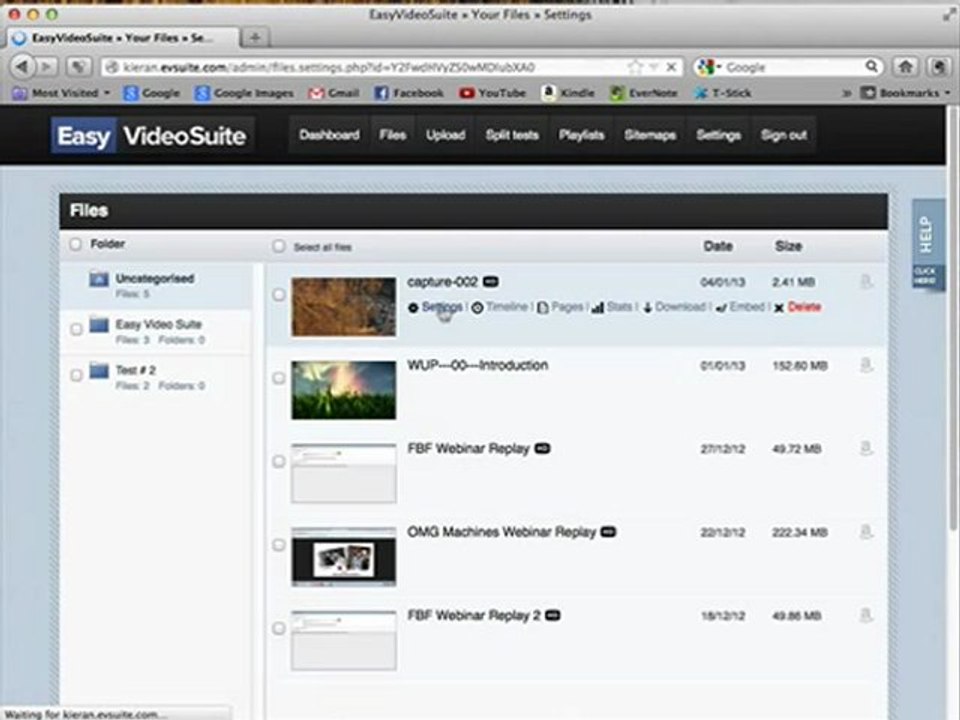This screenshot has height=720, width=960.
Task: Click the user icon on OMG Machines row
Action: tap(866, 532)
